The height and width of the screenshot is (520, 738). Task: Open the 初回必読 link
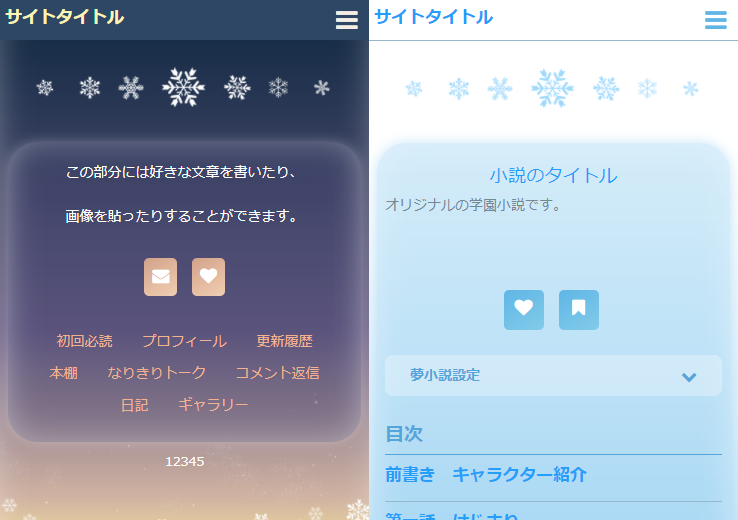[85, 341]
